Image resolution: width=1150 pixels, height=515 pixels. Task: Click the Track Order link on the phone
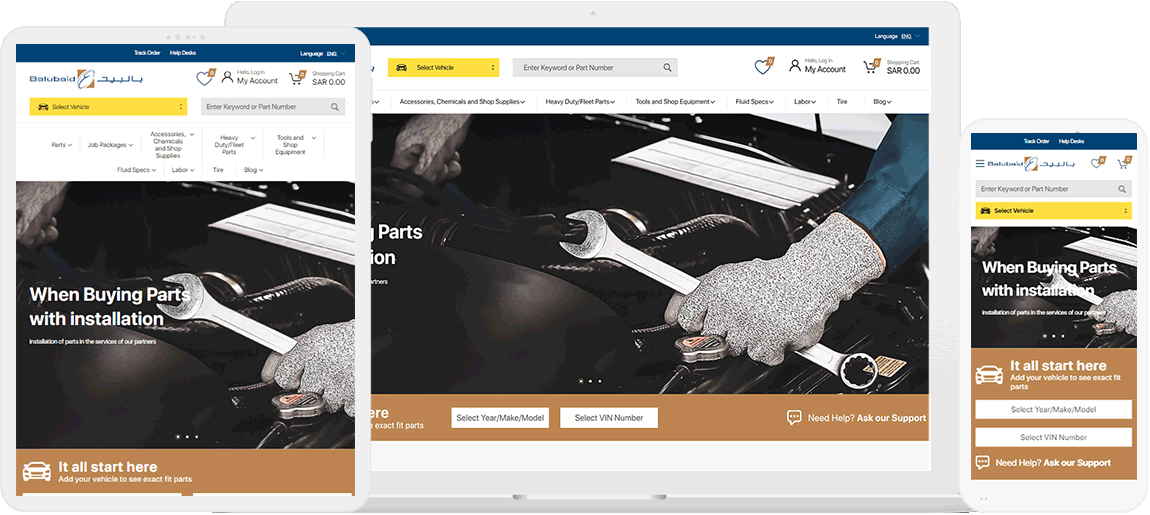[1037, 142]
